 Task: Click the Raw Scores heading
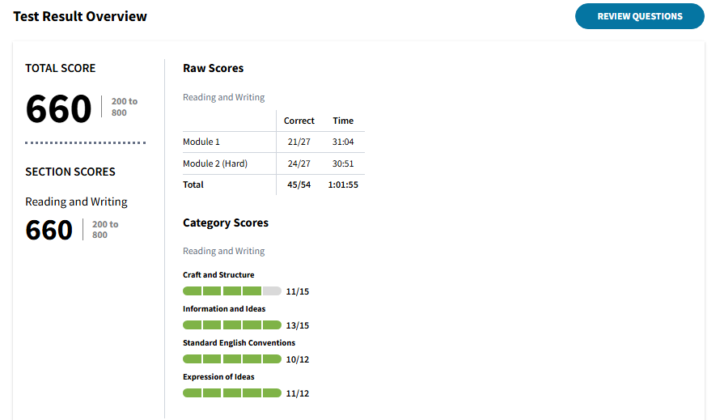(x=213, y=68)
